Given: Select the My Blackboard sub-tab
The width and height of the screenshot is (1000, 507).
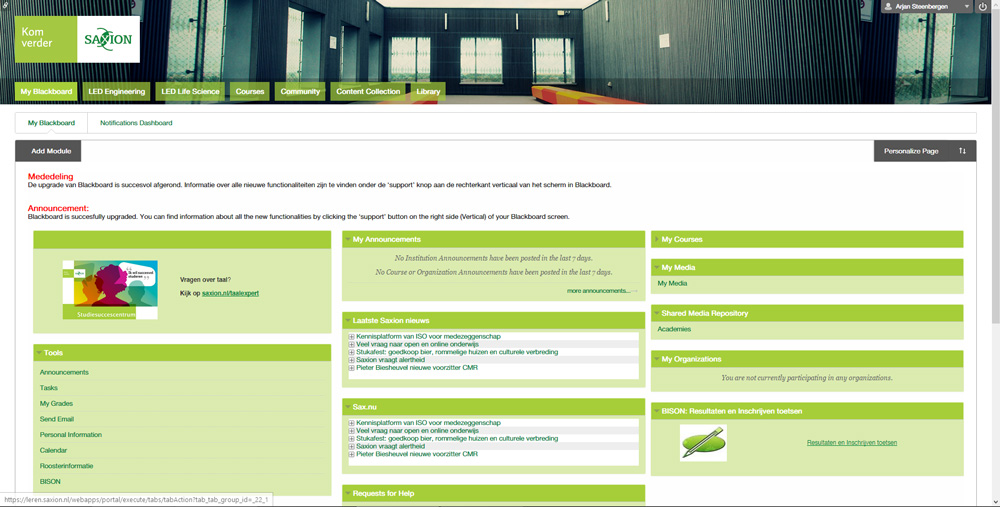Looking at the screenshot, I should coord(51,123).
